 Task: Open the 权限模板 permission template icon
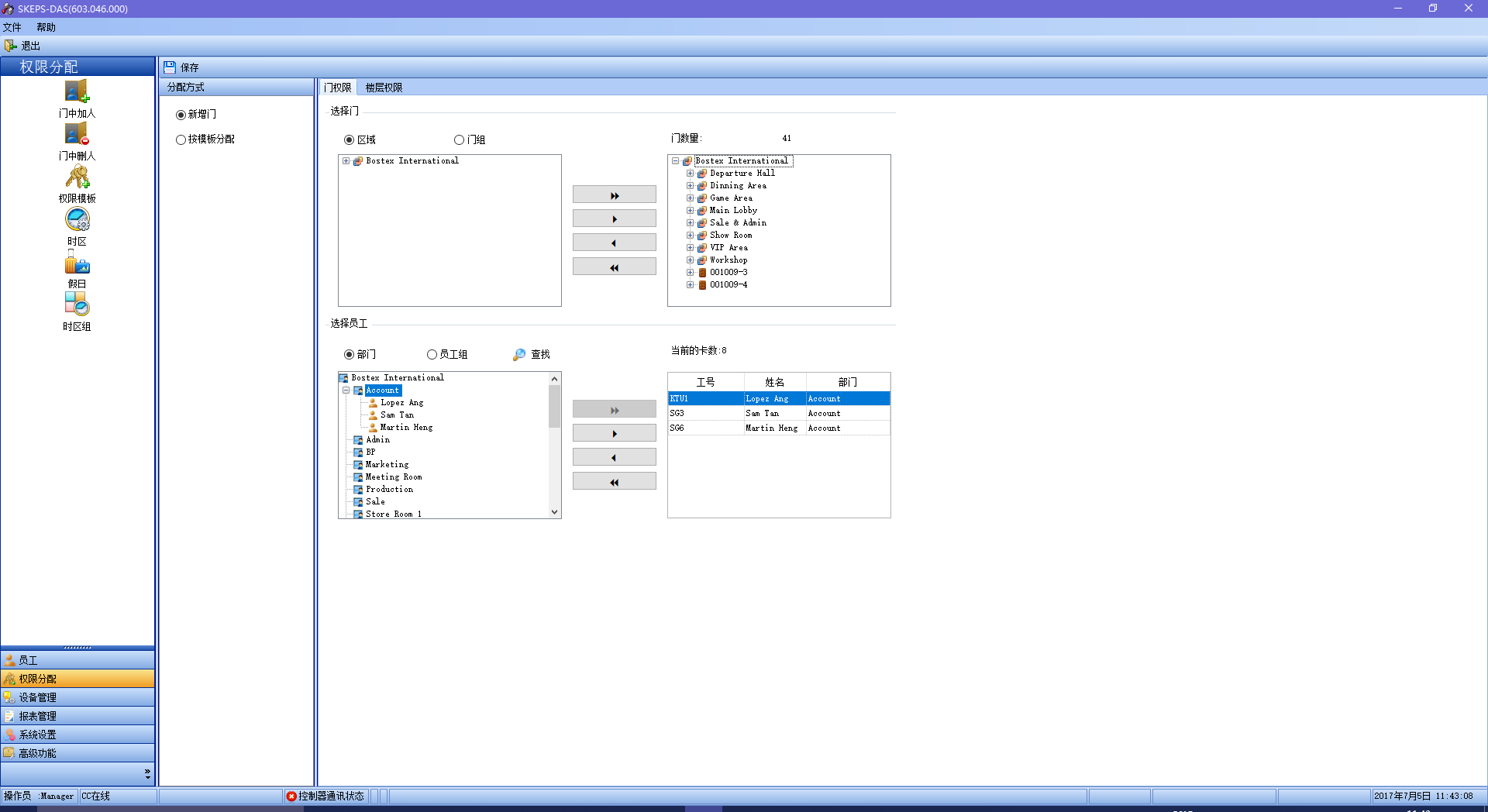[x=77, y=177]
